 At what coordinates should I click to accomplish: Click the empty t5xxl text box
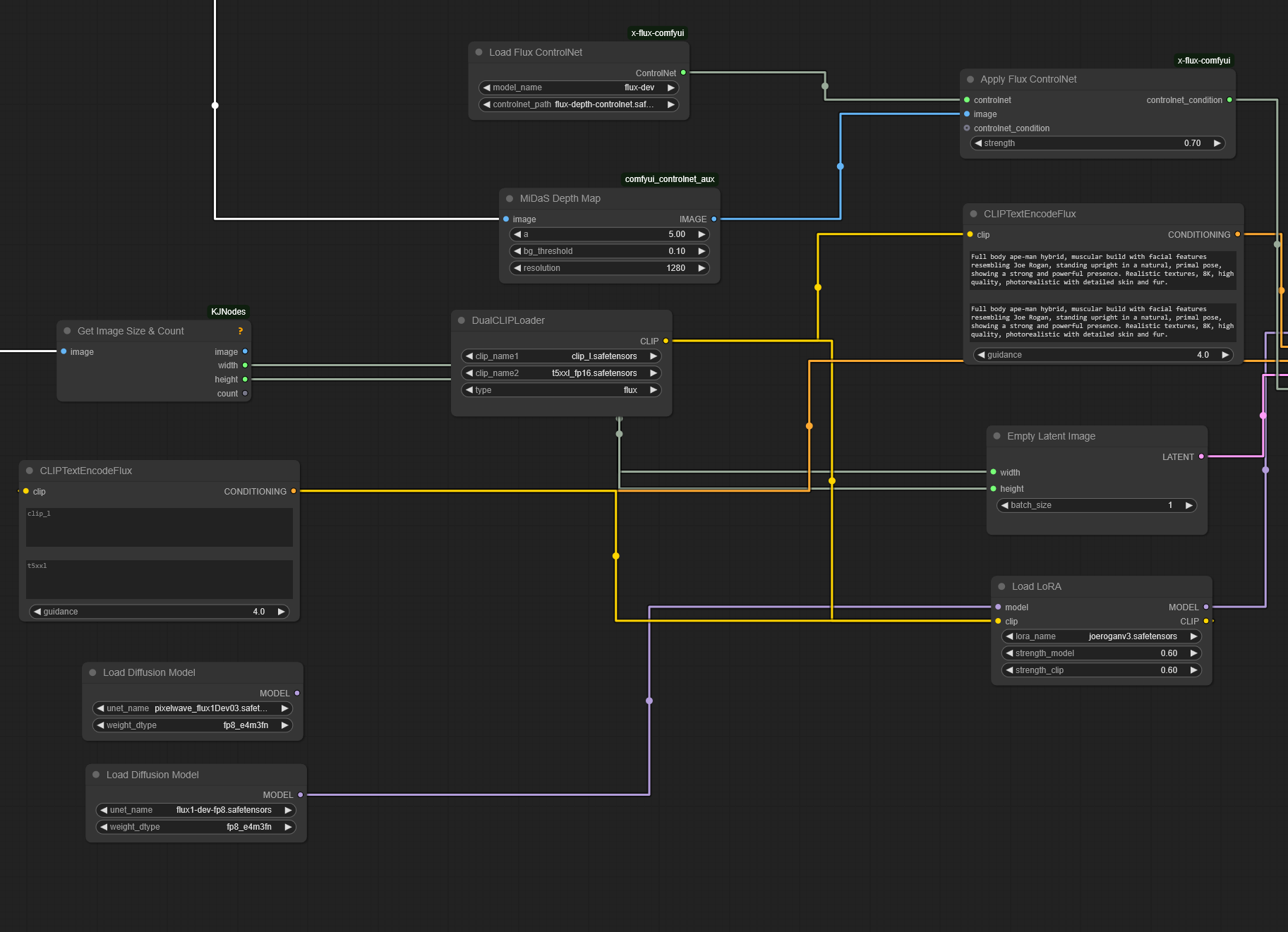[x=160, y=579]
